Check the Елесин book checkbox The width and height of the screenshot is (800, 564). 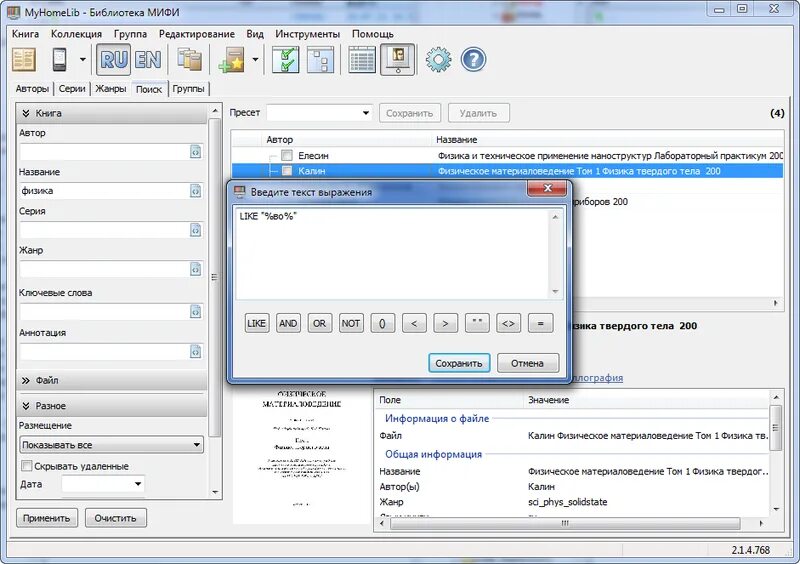click(x=287, y=156)
